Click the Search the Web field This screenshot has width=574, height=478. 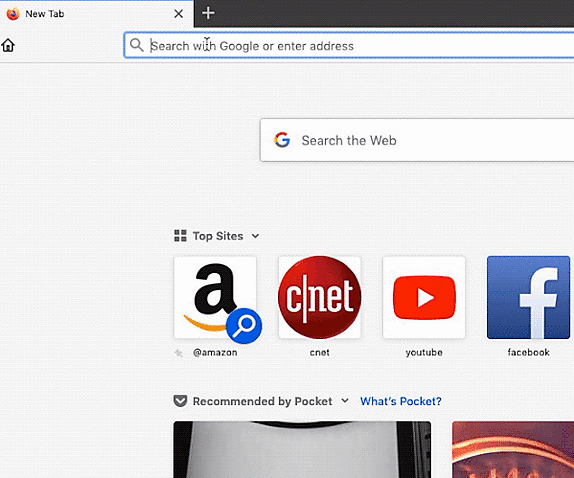coord(417,140)
